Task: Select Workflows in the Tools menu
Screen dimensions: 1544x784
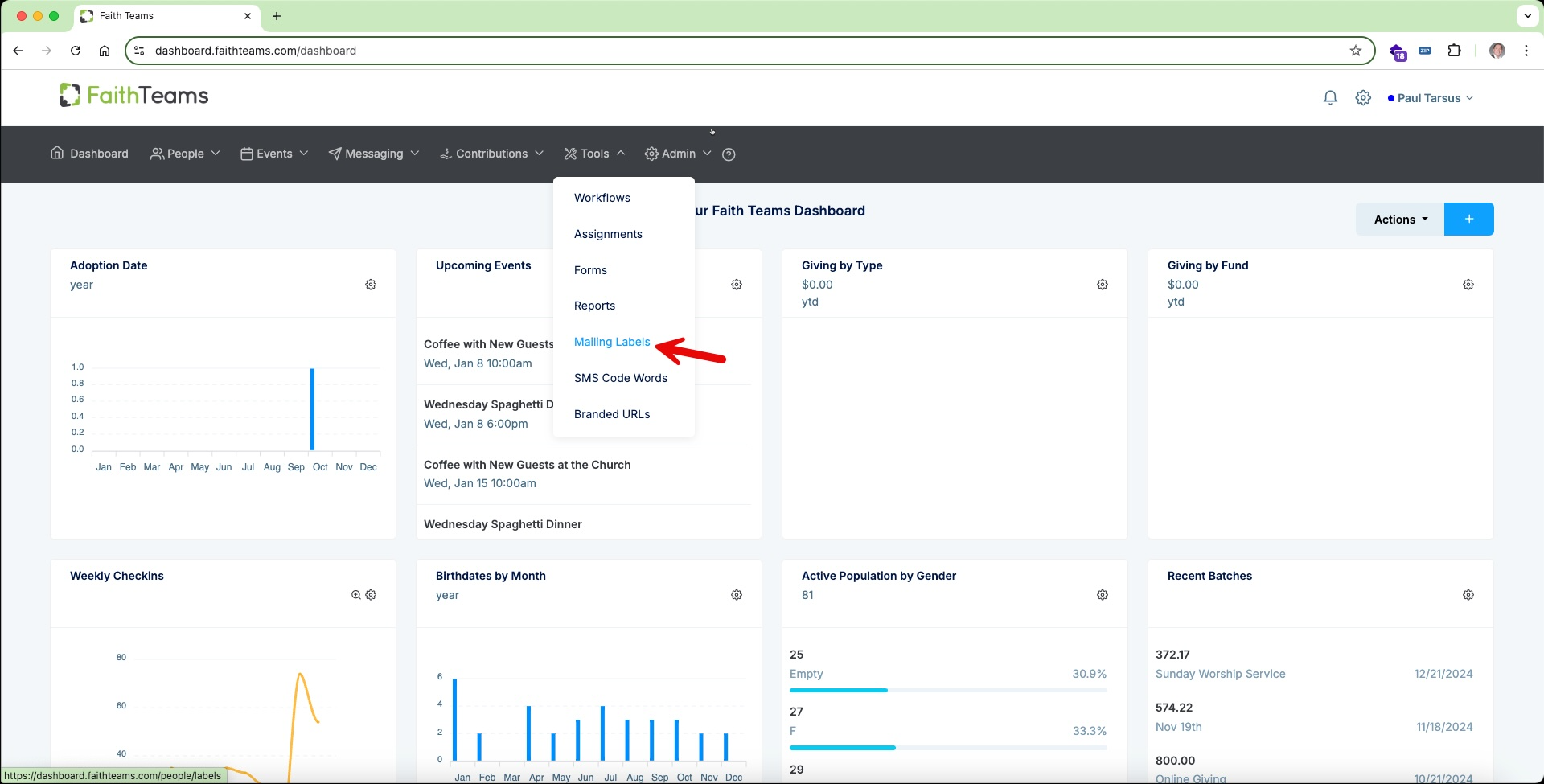Action: [x=602, y=198]
